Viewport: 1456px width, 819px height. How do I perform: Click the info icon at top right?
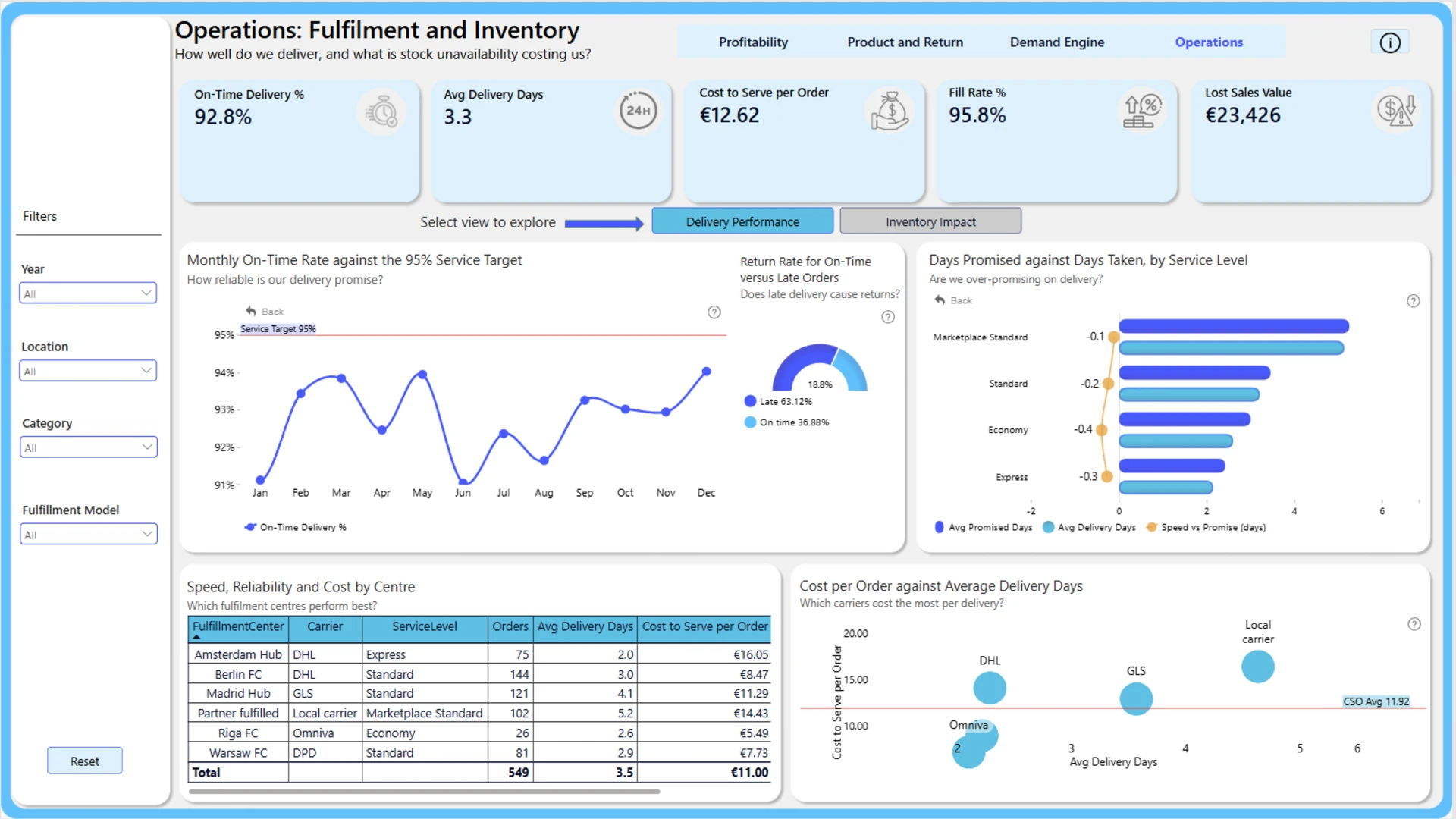point(1389,42)
